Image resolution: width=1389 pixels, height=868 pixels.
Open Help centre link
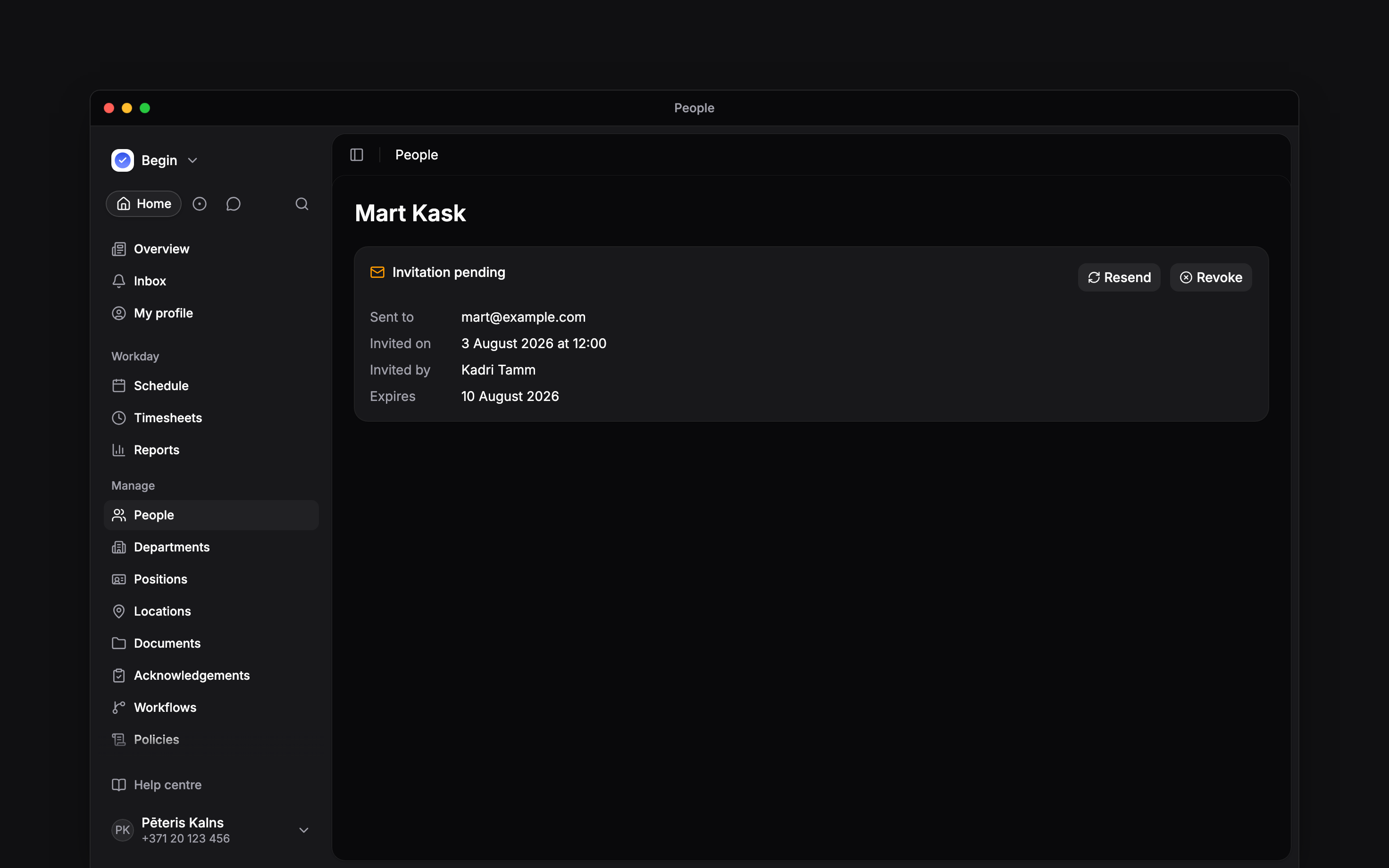[210, 785]
